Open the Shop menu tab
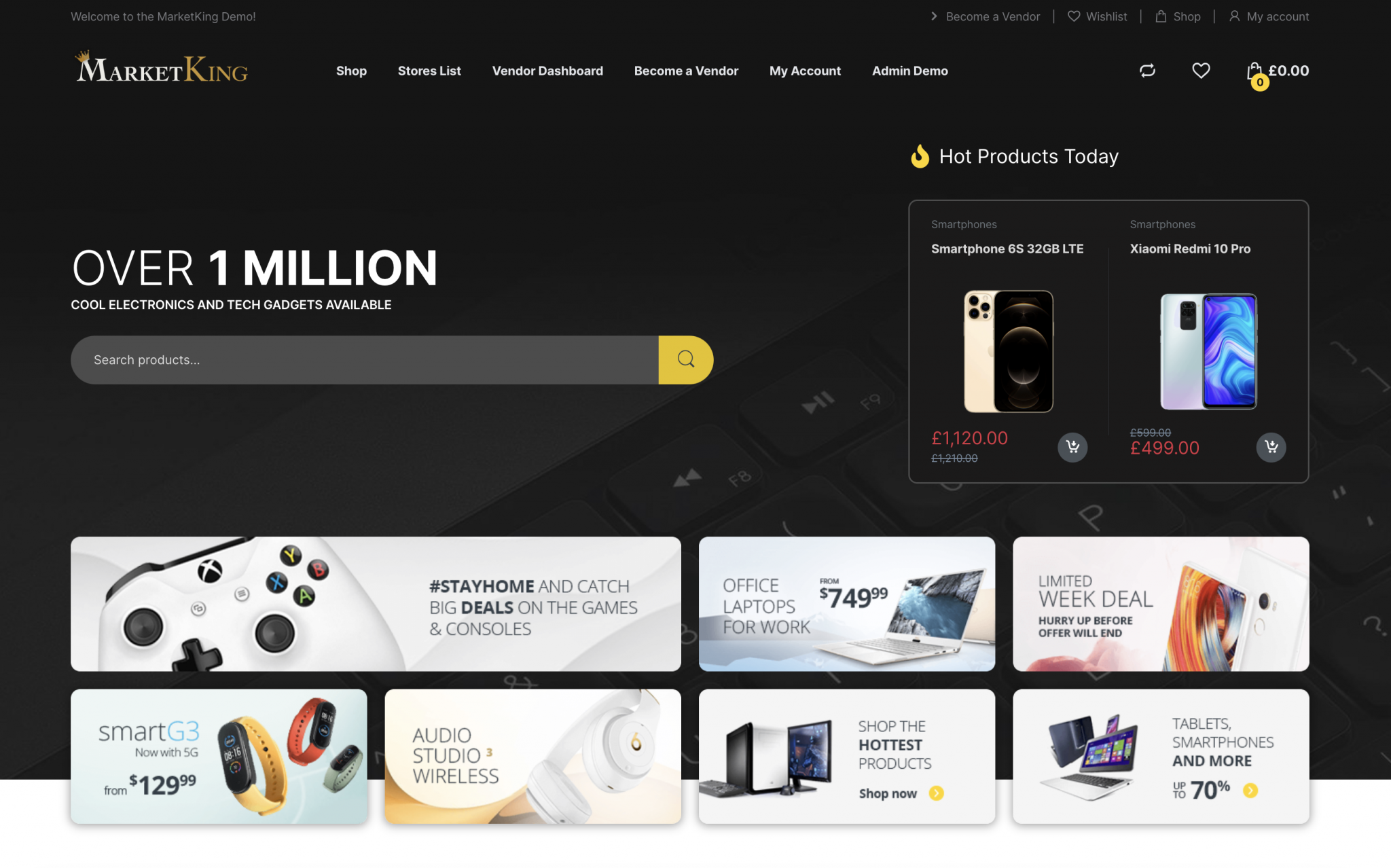1391x868 pixels. (351, 70)
